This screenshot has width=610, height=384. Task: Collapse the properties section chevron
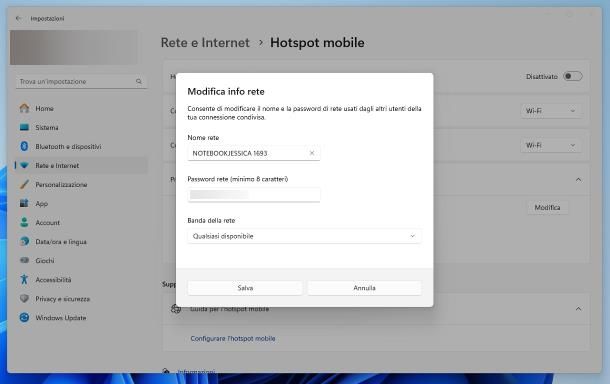click(578, 180)
